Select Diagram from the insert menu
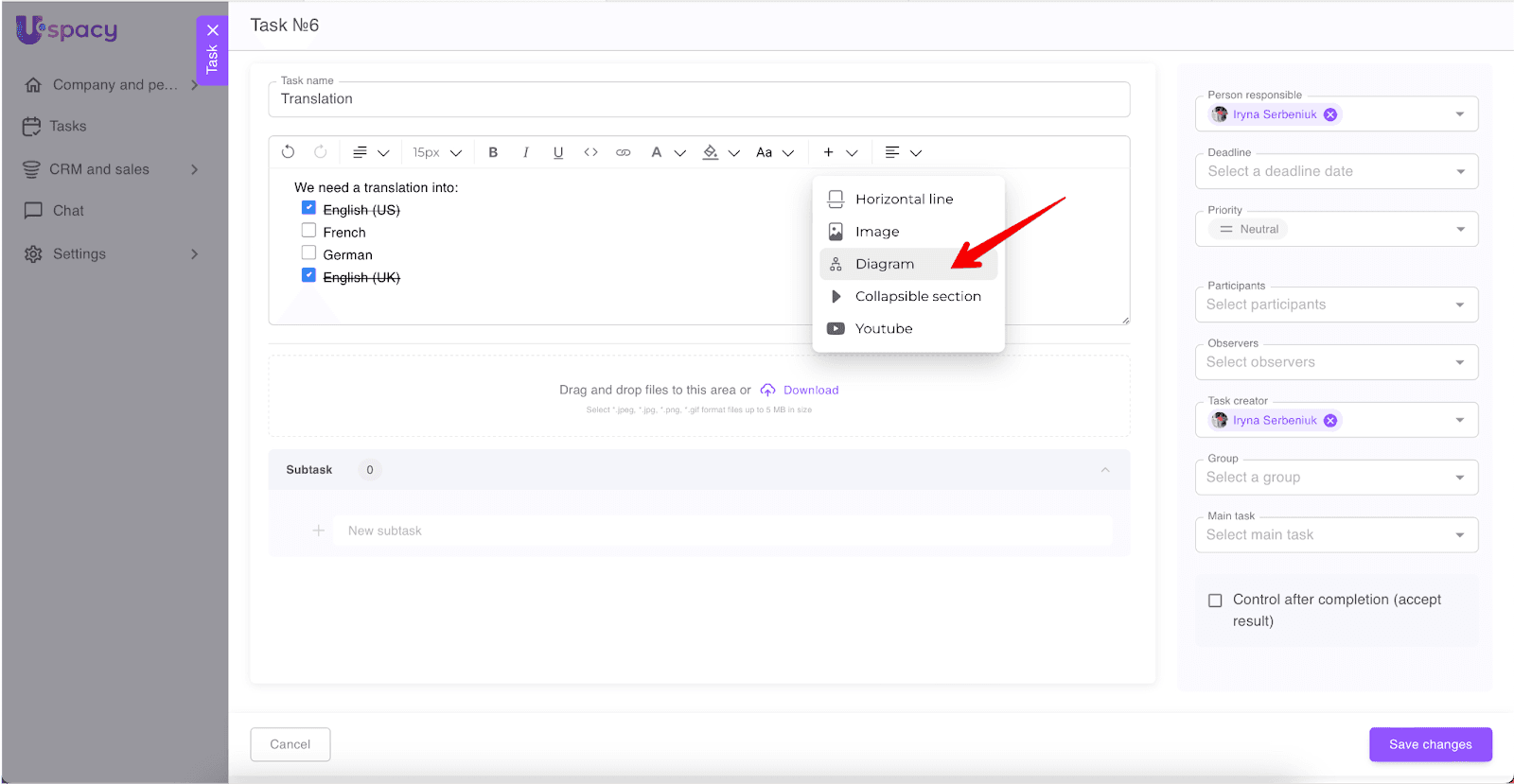Screen dimensions: 1514x784 884,264
